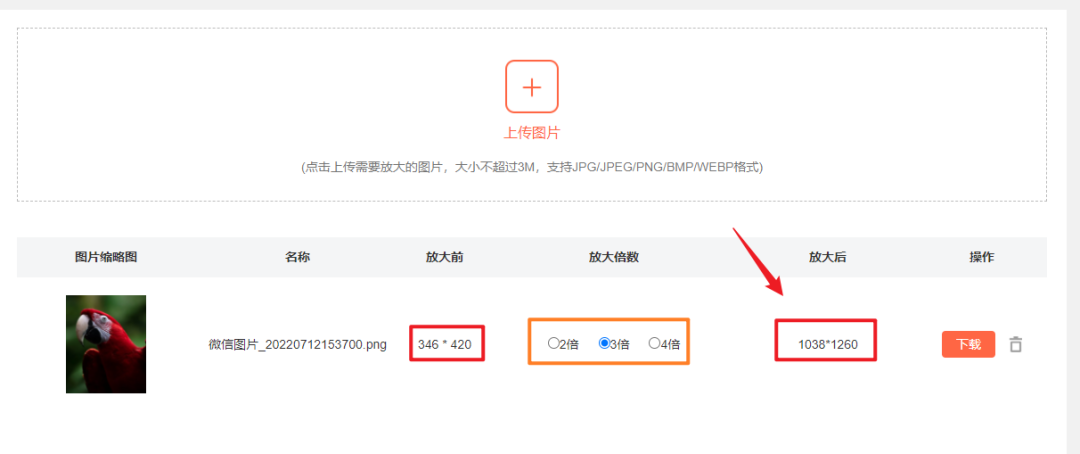Screen dimensions: 1080x454
Task: Click the 放大后 column header
Action: coord(827,257)
